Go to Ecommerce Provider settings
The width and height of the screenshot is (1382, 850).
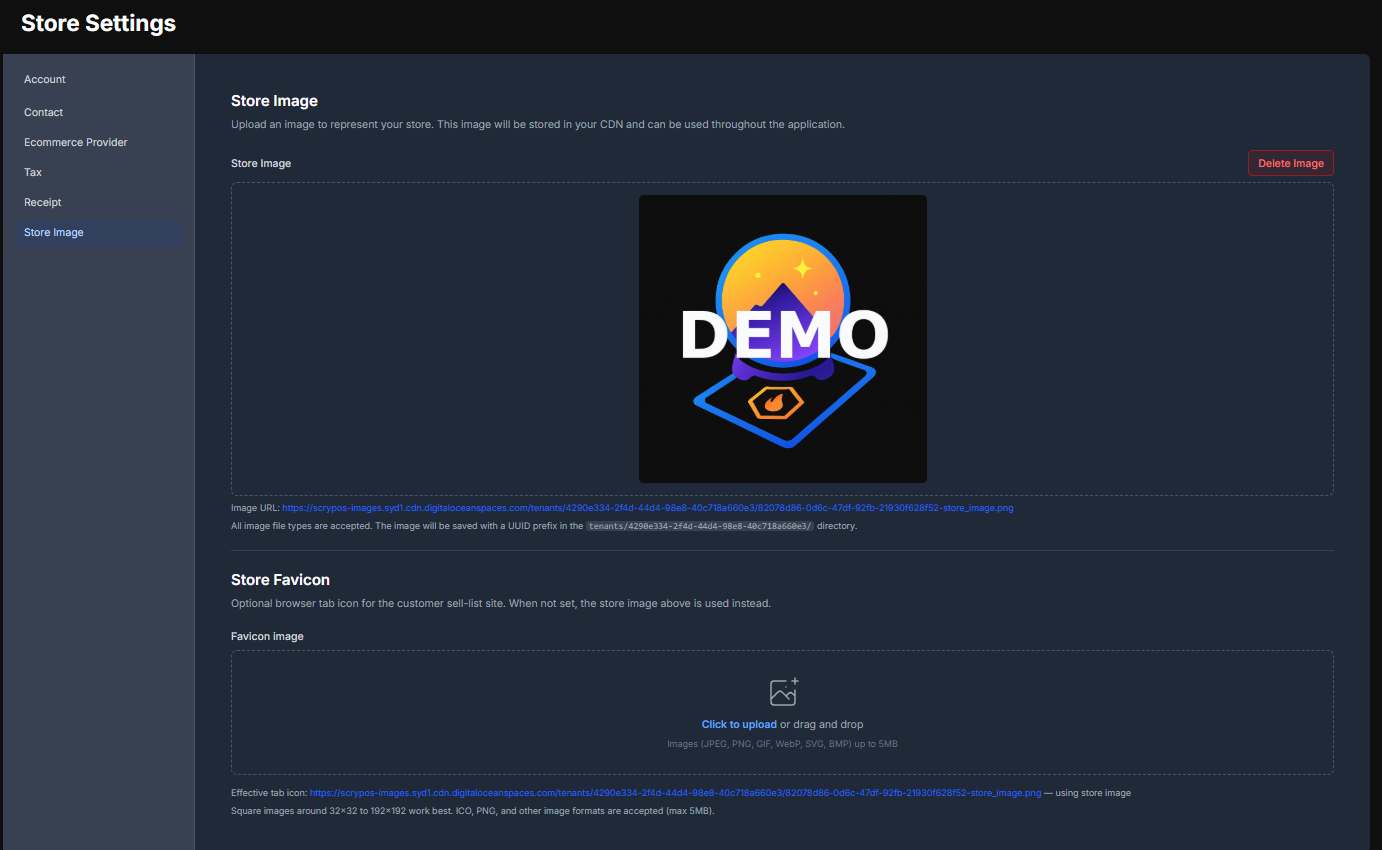(x=76, y=142)
